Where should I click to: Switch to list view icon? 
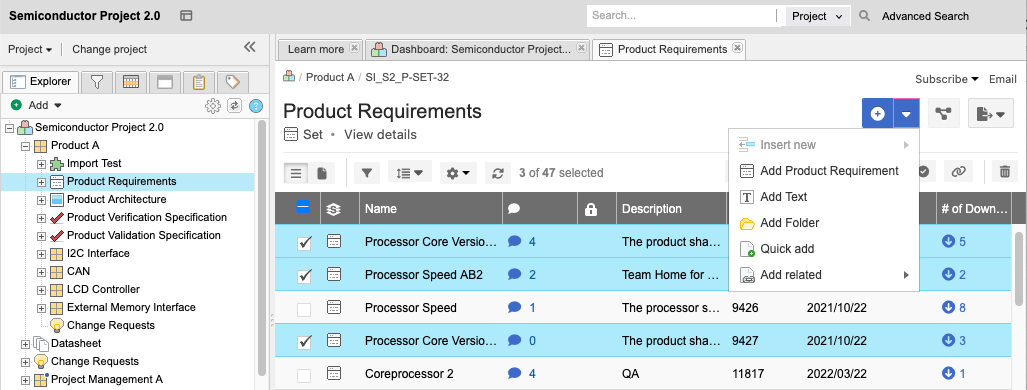click(x=296, y=173)
